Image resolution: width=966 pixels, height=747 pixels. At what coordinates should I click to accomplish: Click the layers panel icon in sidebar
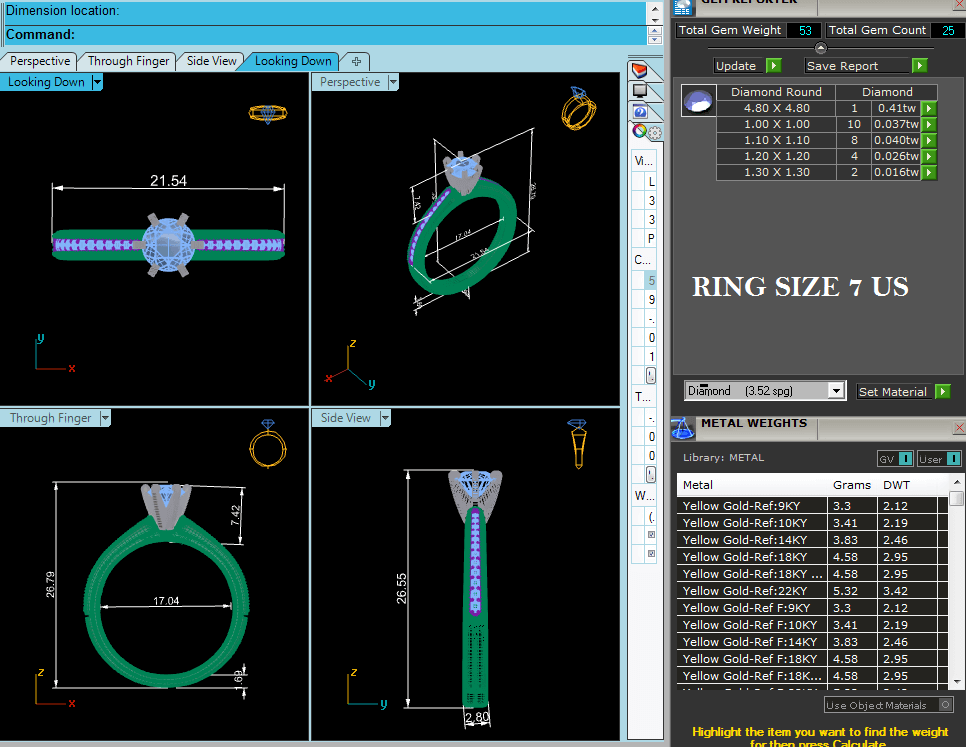pos(640,70)
